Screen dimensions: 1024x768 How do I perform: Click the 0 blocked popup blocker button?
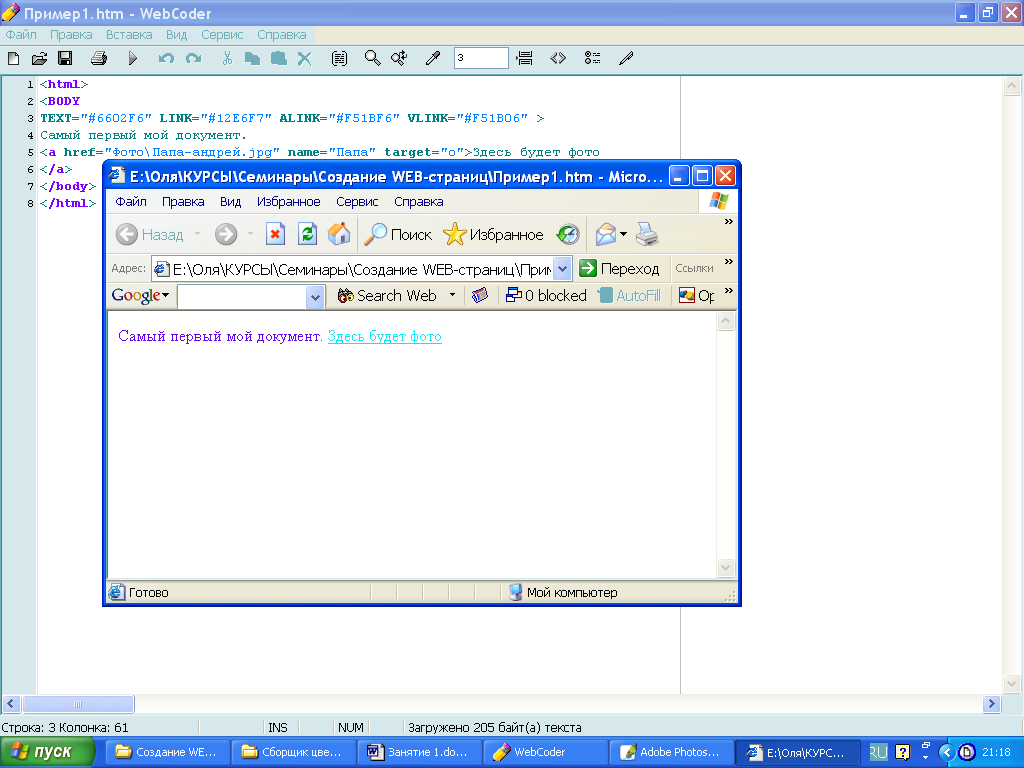tap(547, 295)
